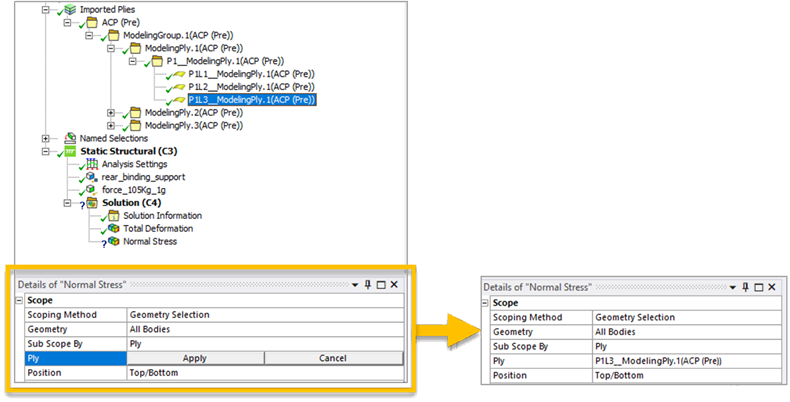790x402 pixels.
Task: Click the Solution Information icon
Action: point(115,216)
